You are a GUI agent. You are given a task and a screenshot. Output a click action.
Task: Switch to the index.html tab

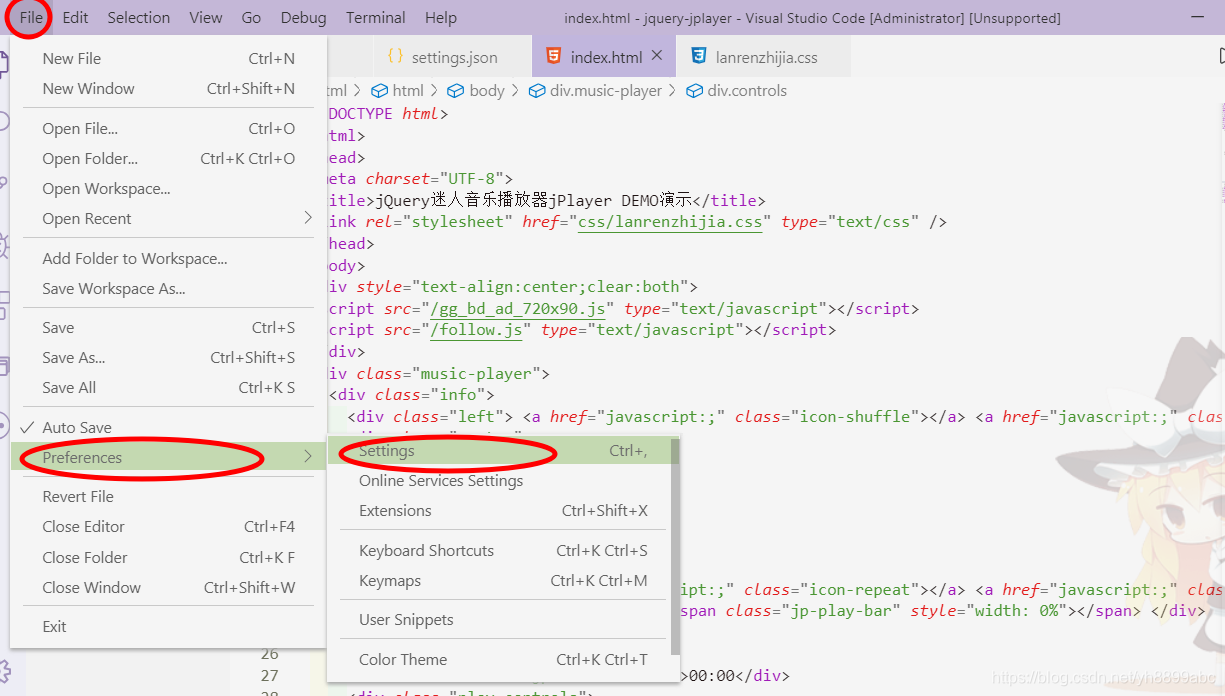pos(604,57)
